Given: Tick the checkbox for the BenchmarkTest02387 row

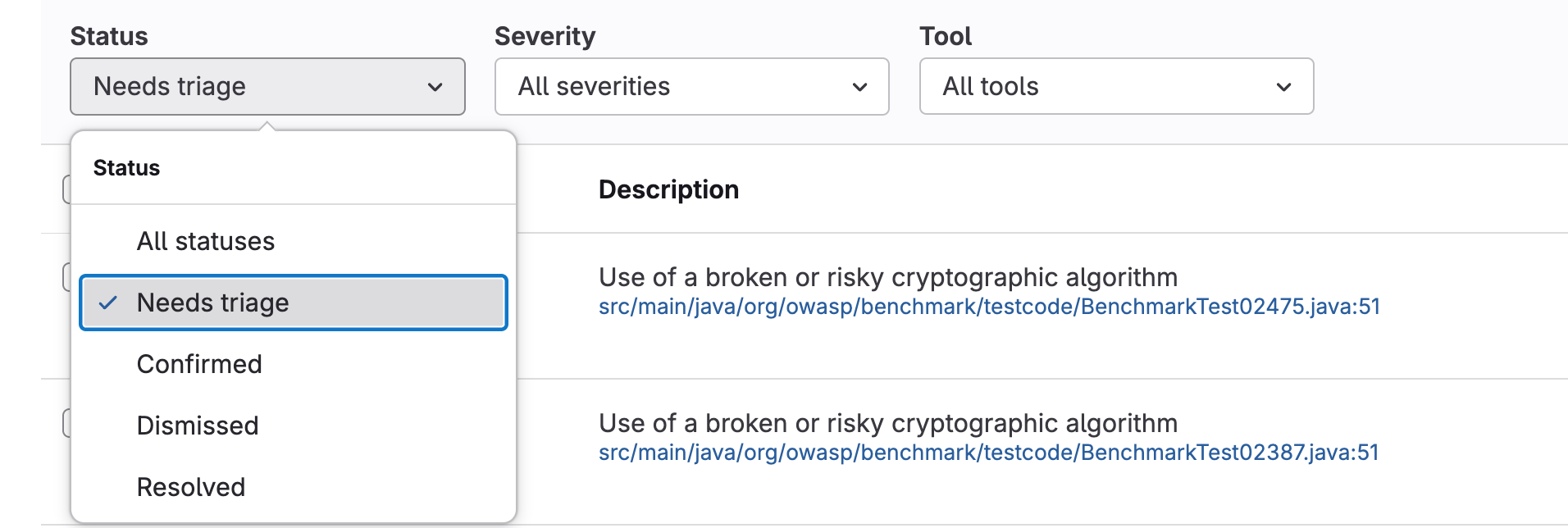Looking at the screenshot, I should (66, 423).
